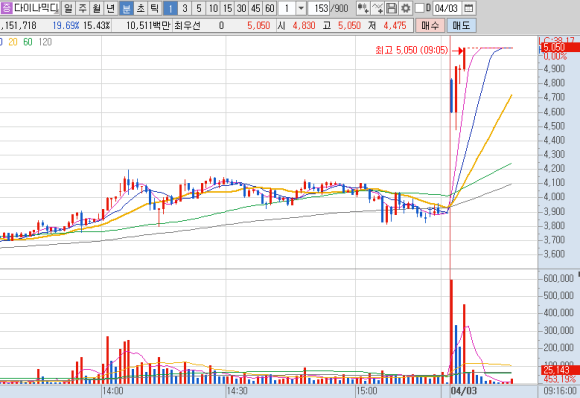The height and width of the screenshot is (398, 580).
Task: Click the 60 moving average legend label
Action: click(x=28, y=42)
